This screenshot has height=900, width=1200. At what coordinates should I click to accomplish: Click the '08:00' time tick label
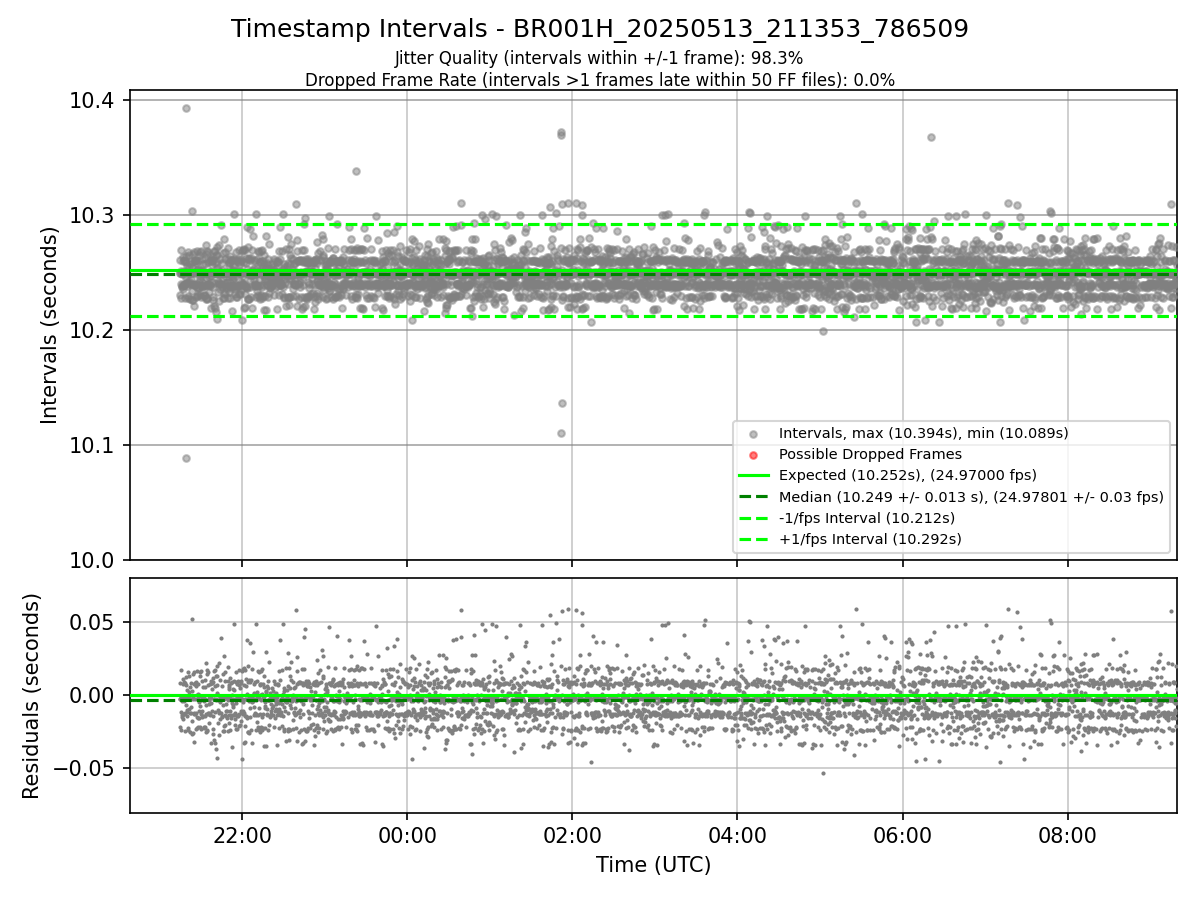(x=1068, y=835)
